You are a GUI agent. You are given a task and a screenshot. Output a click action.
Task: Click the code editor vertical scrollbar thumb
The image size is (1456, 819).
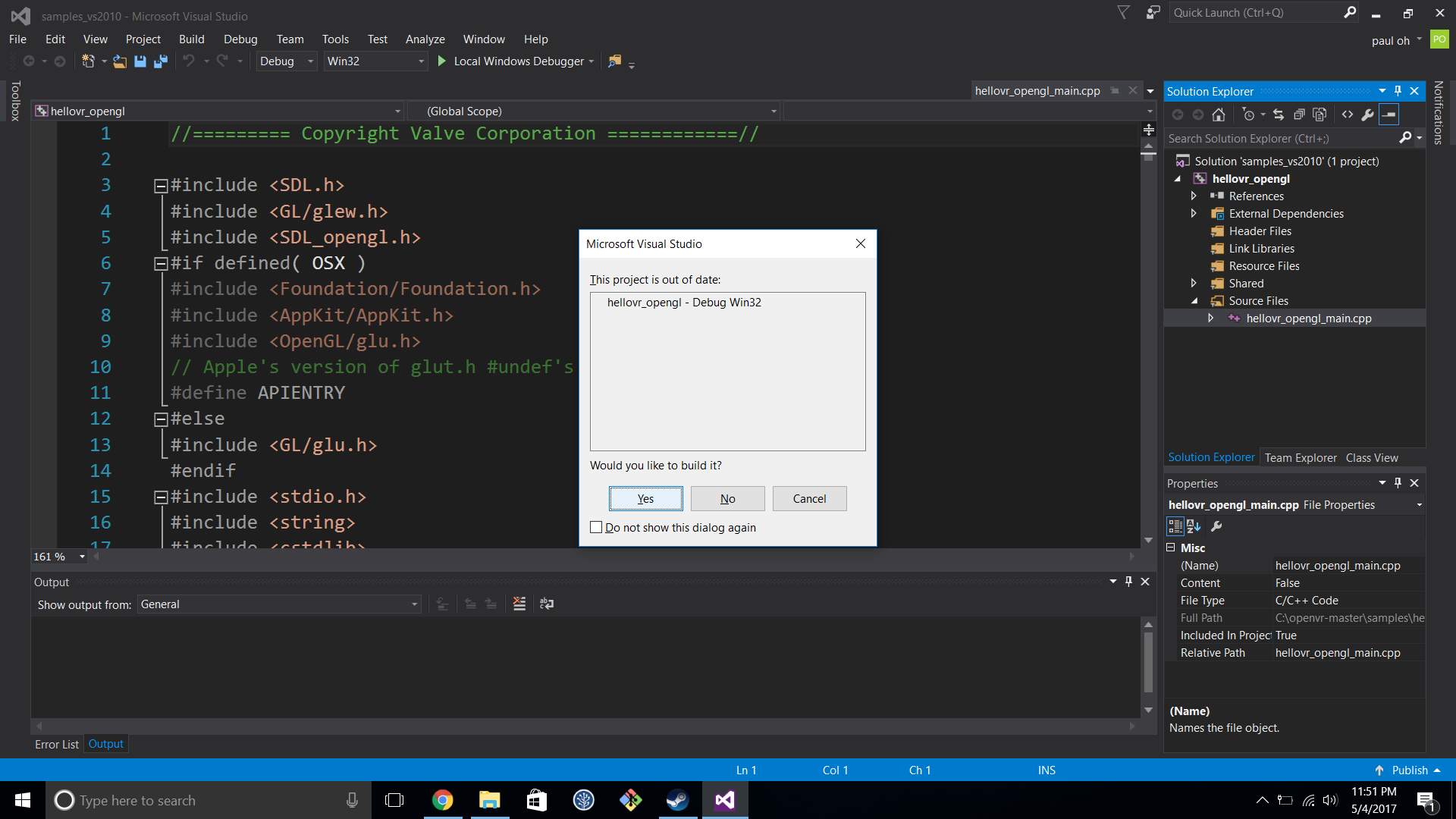pyautogui.click(x=1149, y=156)
